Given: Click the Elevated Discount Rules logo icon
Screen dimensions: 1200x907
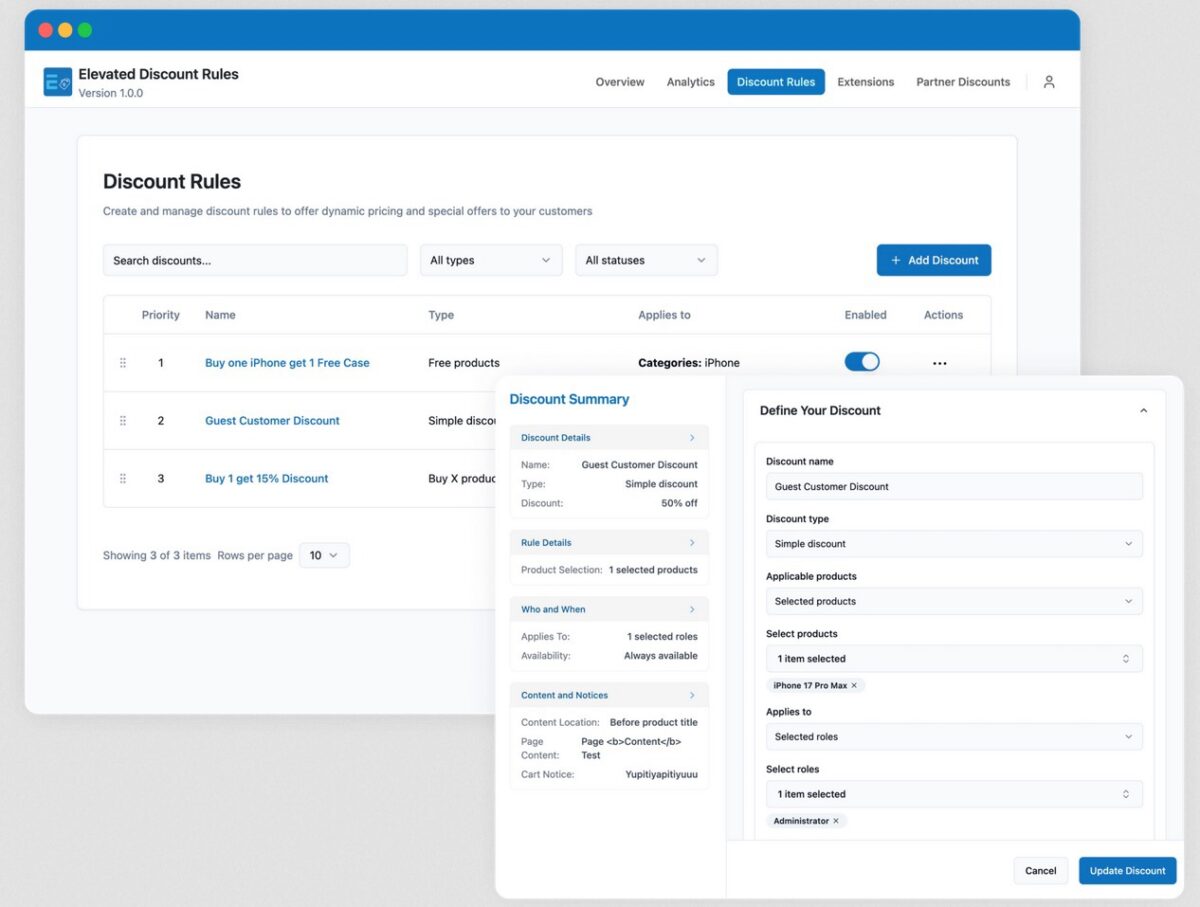Looking at the screenshot, I should click(58, 82).
